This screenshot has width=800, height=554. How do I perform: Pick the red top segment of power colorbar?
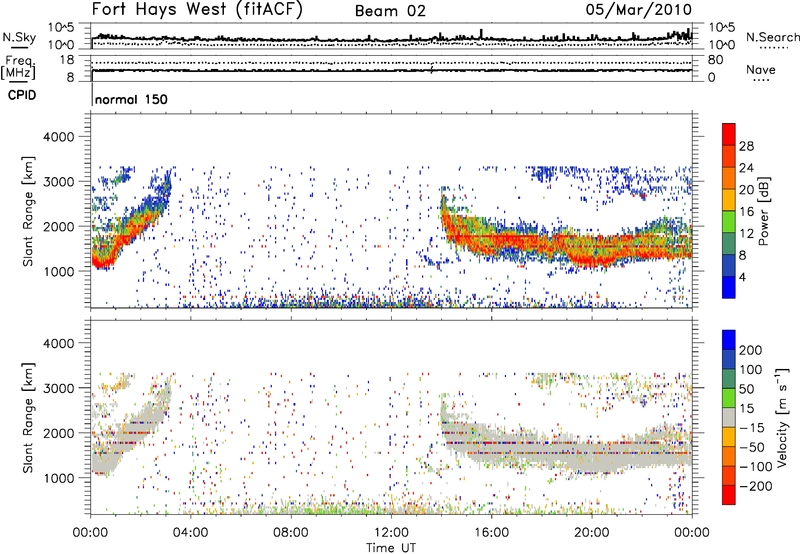point(729,135)
